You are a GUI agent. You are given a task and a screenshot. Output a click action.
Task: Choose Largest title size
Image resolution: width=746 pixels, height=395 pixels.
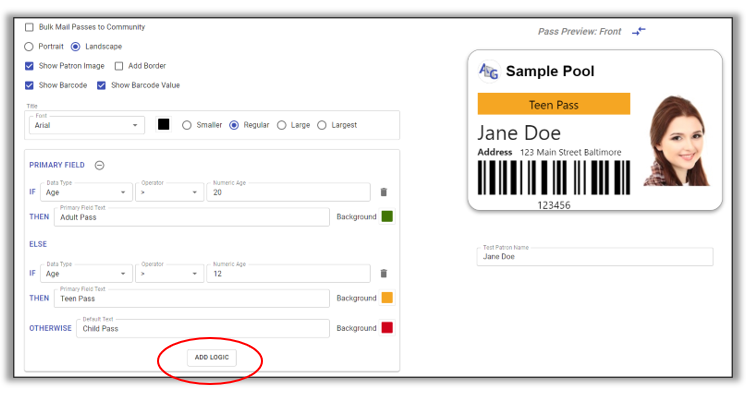pos(322,125)
